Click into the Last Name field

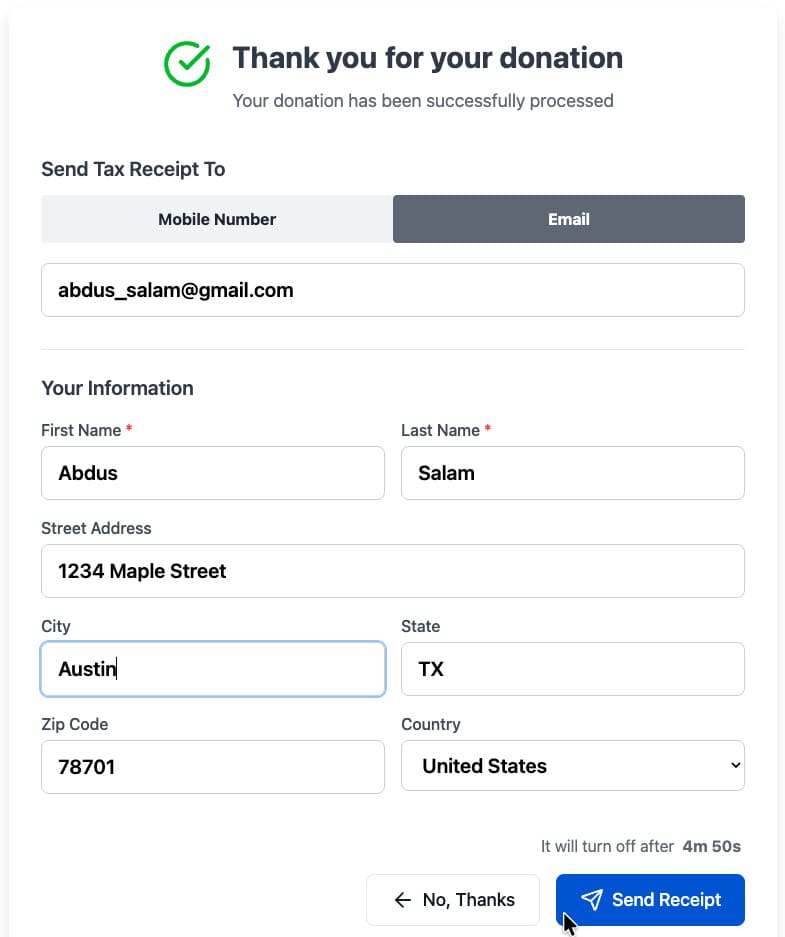[573, 473]
